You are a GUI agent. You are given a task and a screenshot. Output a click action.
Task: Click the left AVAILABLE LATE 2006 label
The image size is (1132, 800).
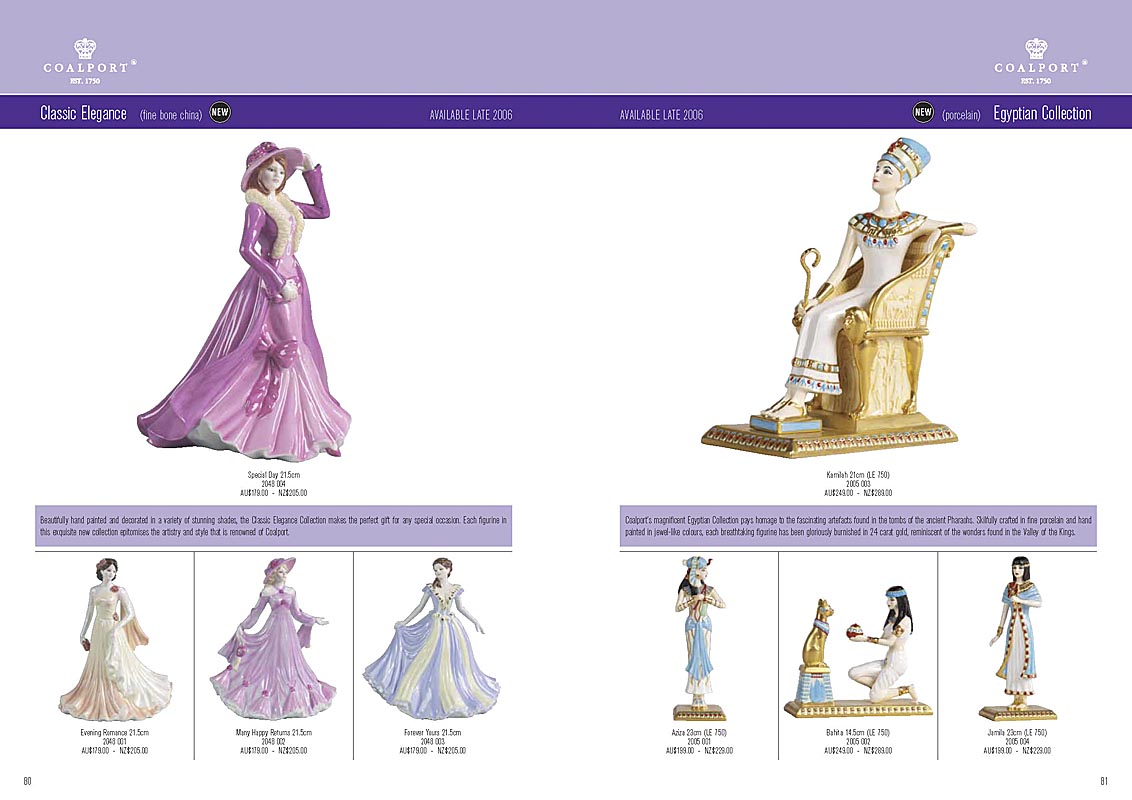click(471, 115)
